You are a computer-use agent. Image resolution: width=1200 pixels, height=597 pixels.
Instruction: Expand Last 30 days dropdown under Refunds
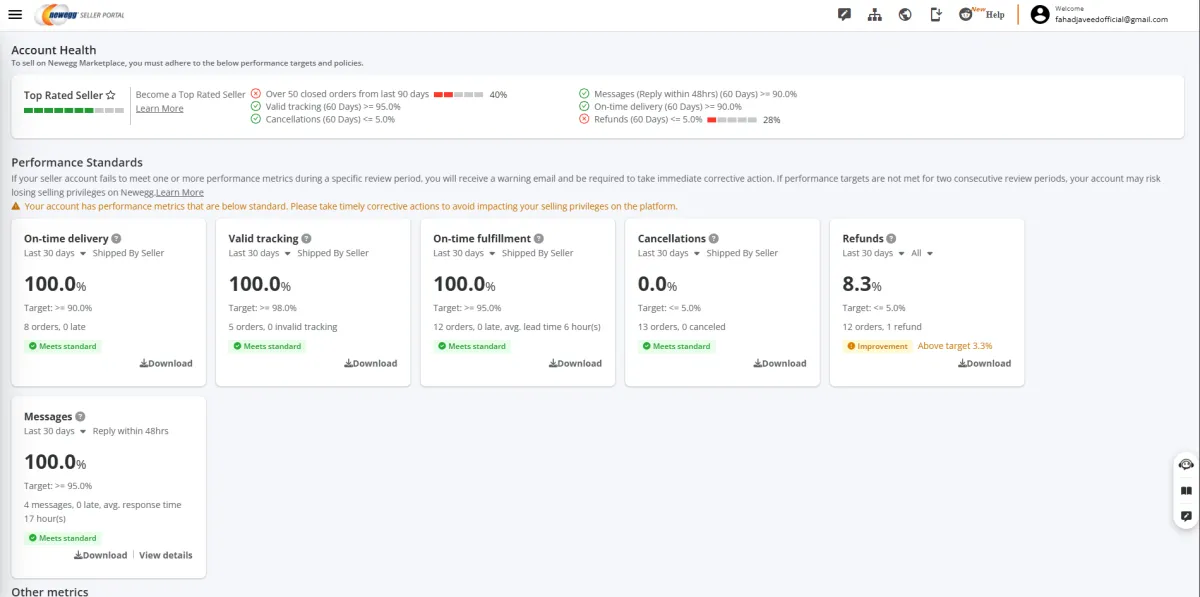pos(873,253)
